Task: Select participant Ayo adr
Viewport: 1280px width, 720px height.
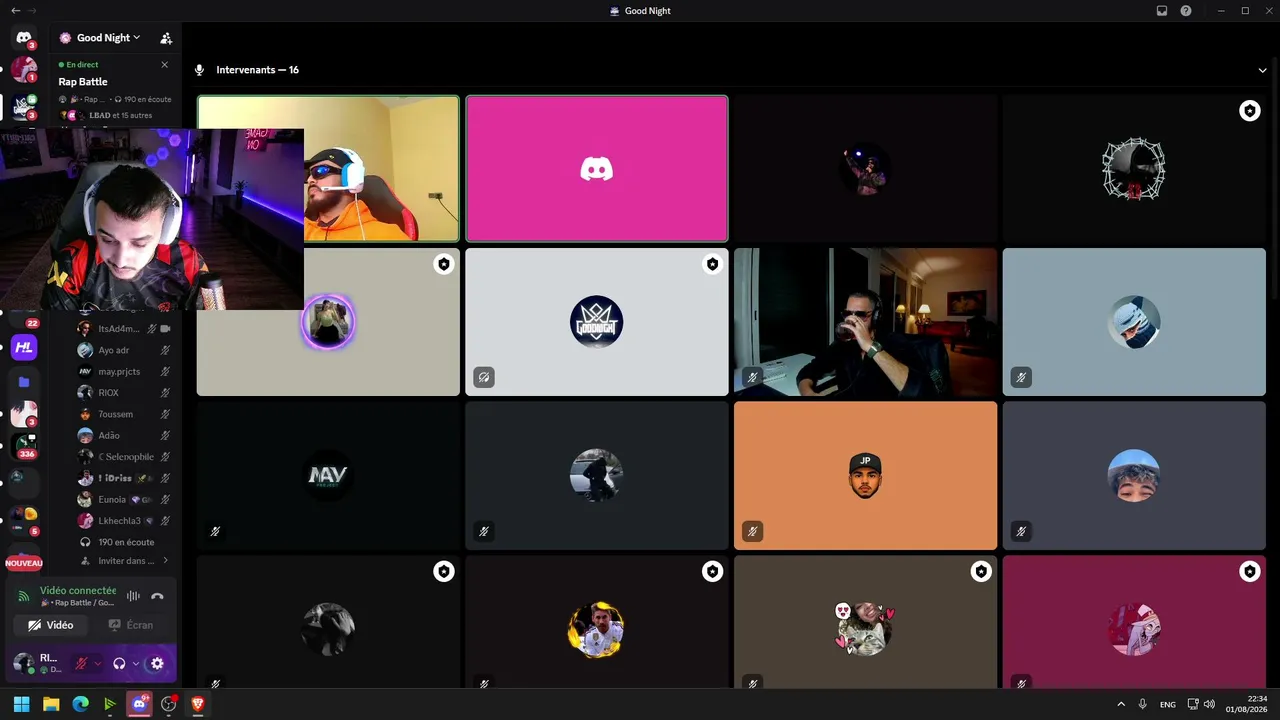Action: pos(124,350)
